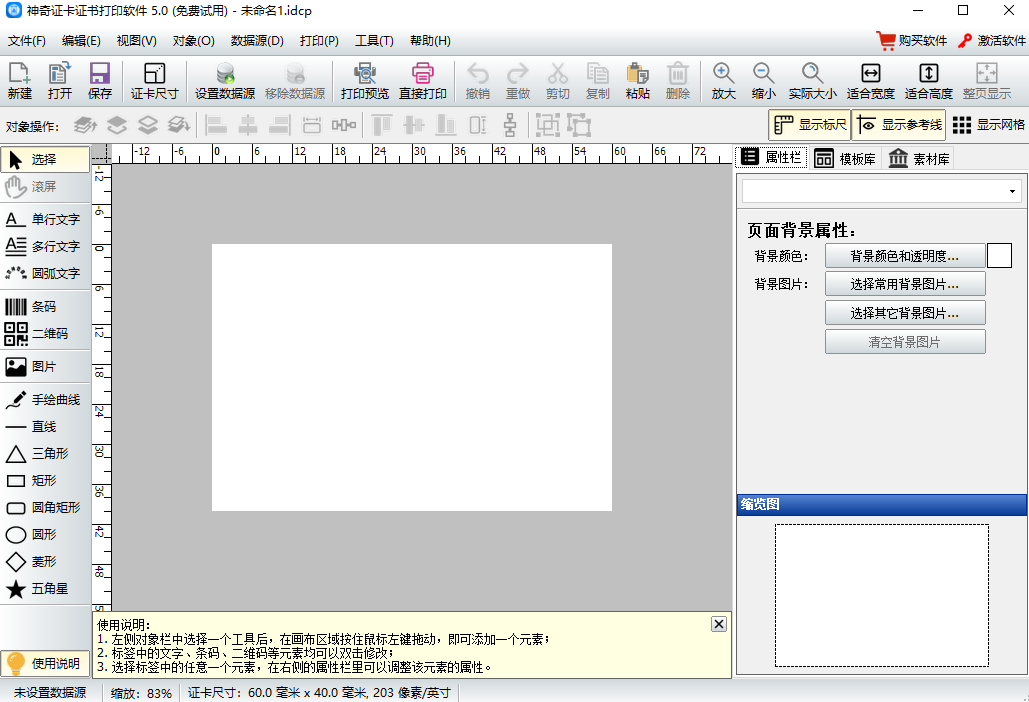1029x702 pixels.
Task: Zoom in with the 放大 icon
Action: [723, 81]
